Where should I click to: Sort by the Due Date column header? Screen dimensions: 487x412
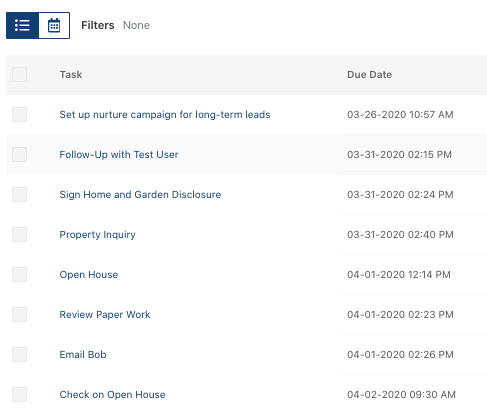tap(369, 75)
